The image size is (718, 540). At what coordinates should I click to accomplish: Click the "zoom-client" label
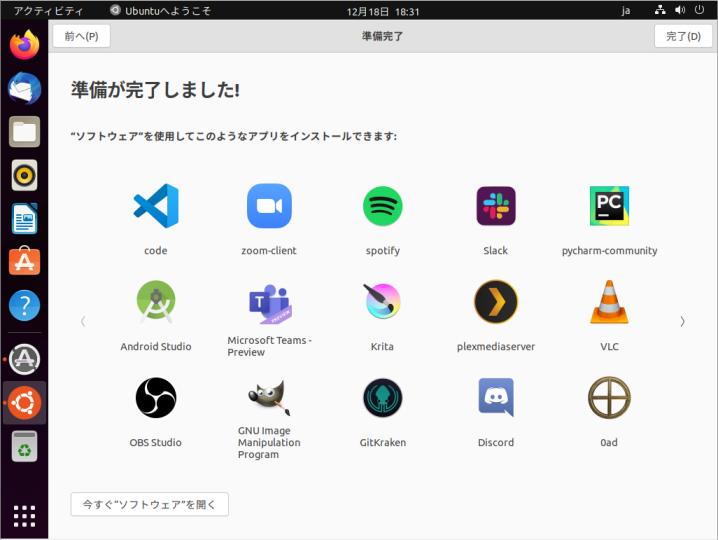(x=269, y=251)
